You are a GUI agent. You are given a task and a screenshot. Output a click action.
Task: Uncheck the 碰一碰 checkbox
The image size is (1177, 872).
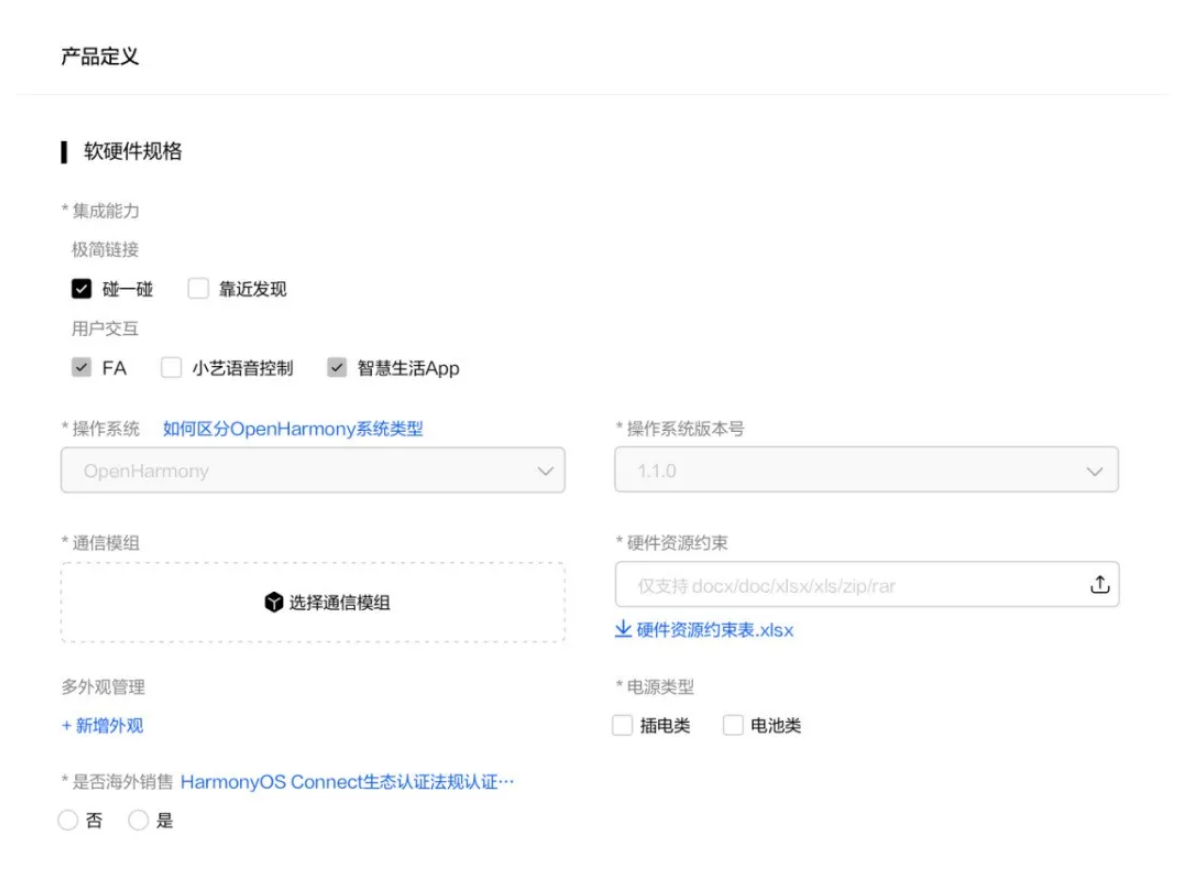(x=80, y=288)
